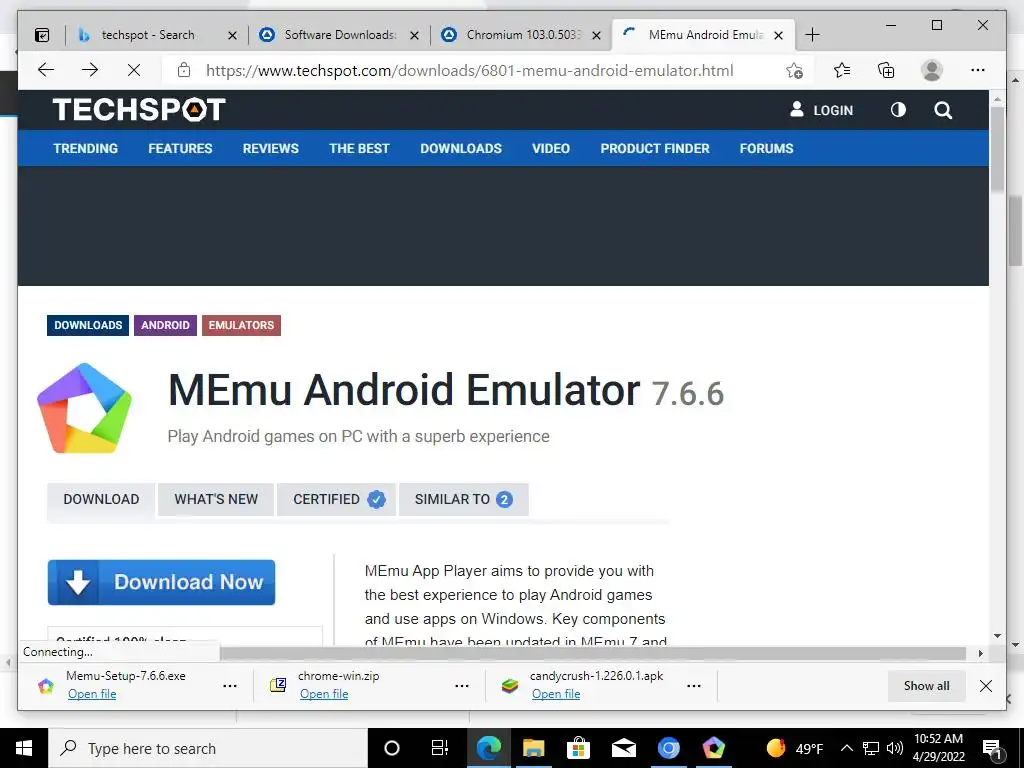Viewport: 1024px width, 768px height.
Task: Select the CERTIFIED page tab
Action: (x=338, y=500)
